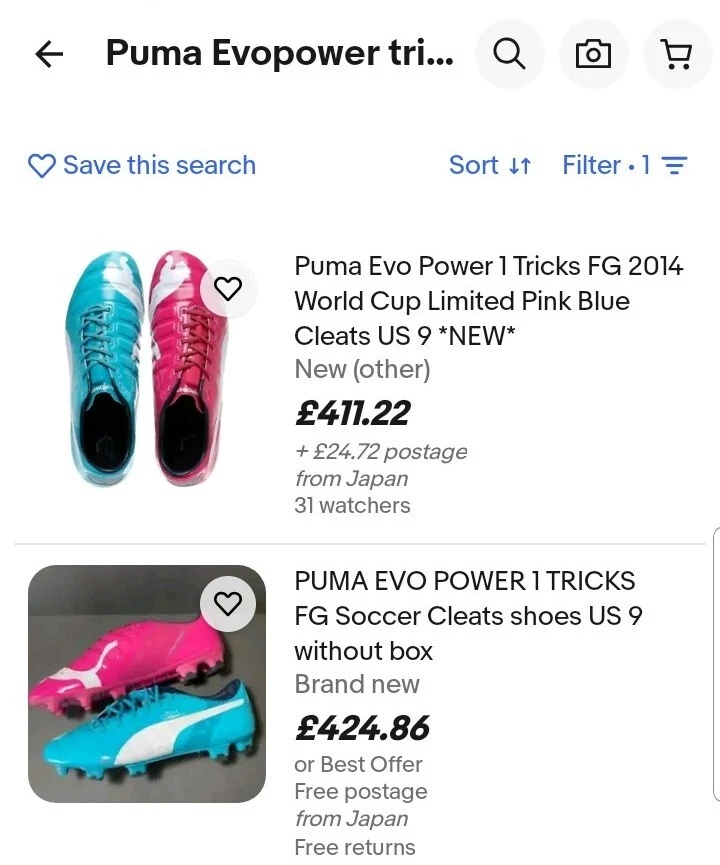
Task: Open the shopping cart icon
Action: (677, 55)
